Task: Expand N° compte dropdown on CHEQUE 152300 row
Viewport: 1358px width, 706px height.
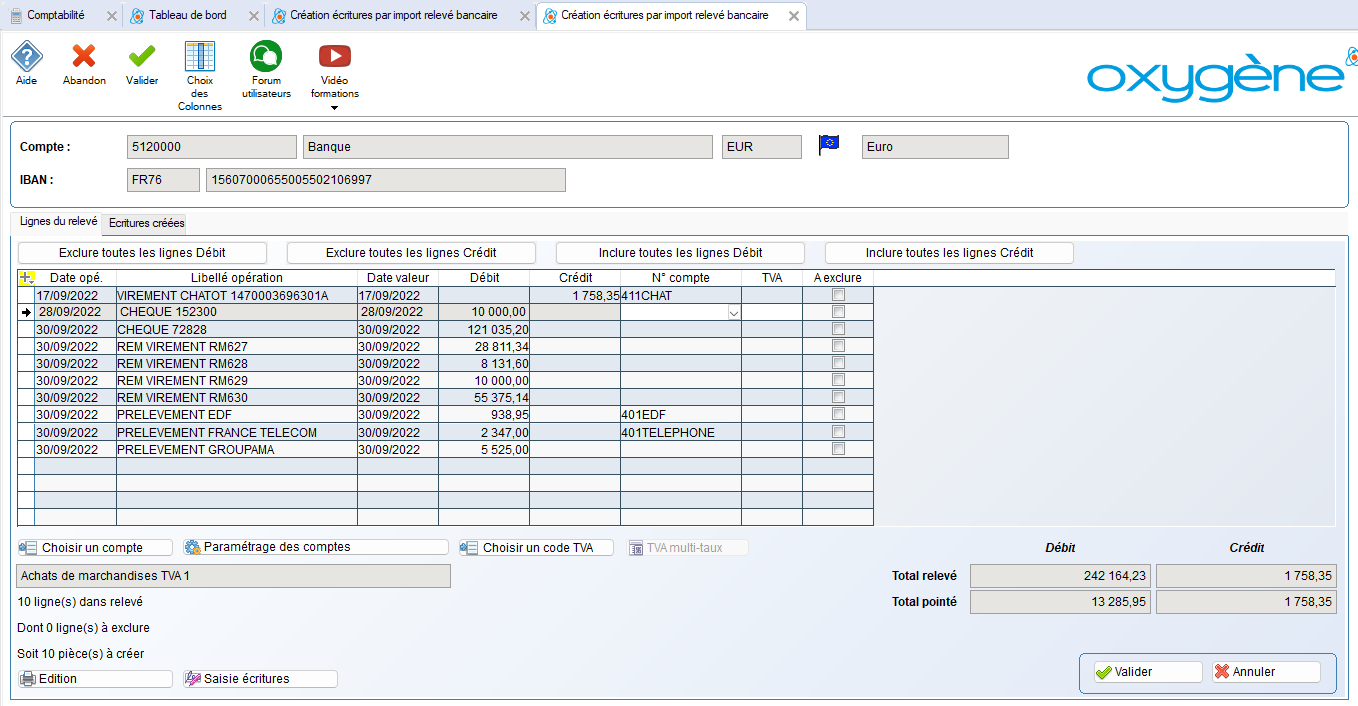Action: click(x=733, y=313)
